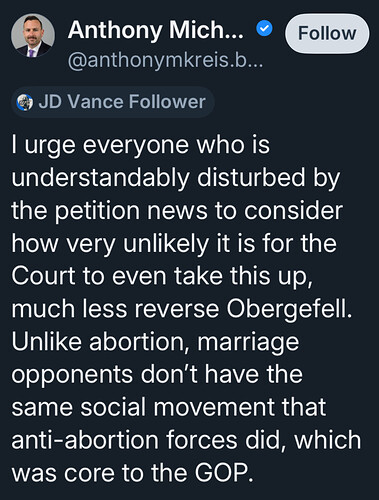Open the JD Vance Follower label
The height and width of the screenshot is (500, 379).
coord(113,102)
